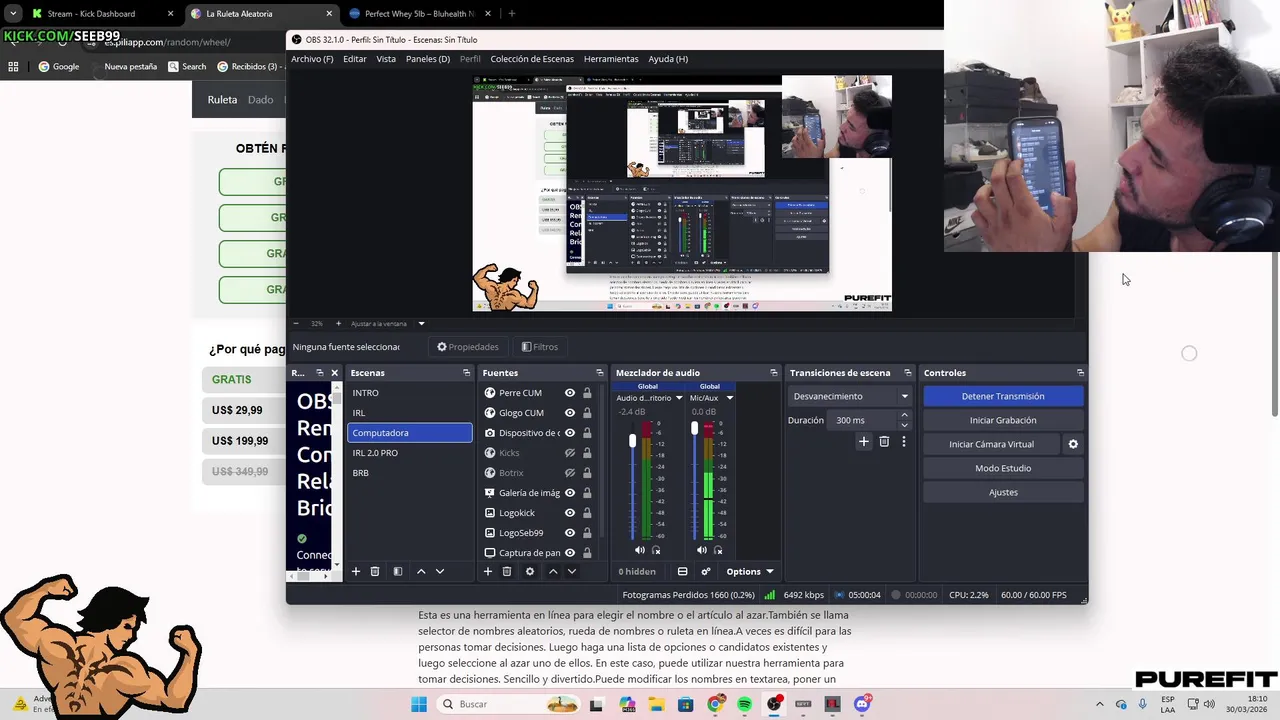The width and height of the screenshot is (1280, 720).
Task: Open the transition three-dots menu
Action: click(x=904, y=441)
